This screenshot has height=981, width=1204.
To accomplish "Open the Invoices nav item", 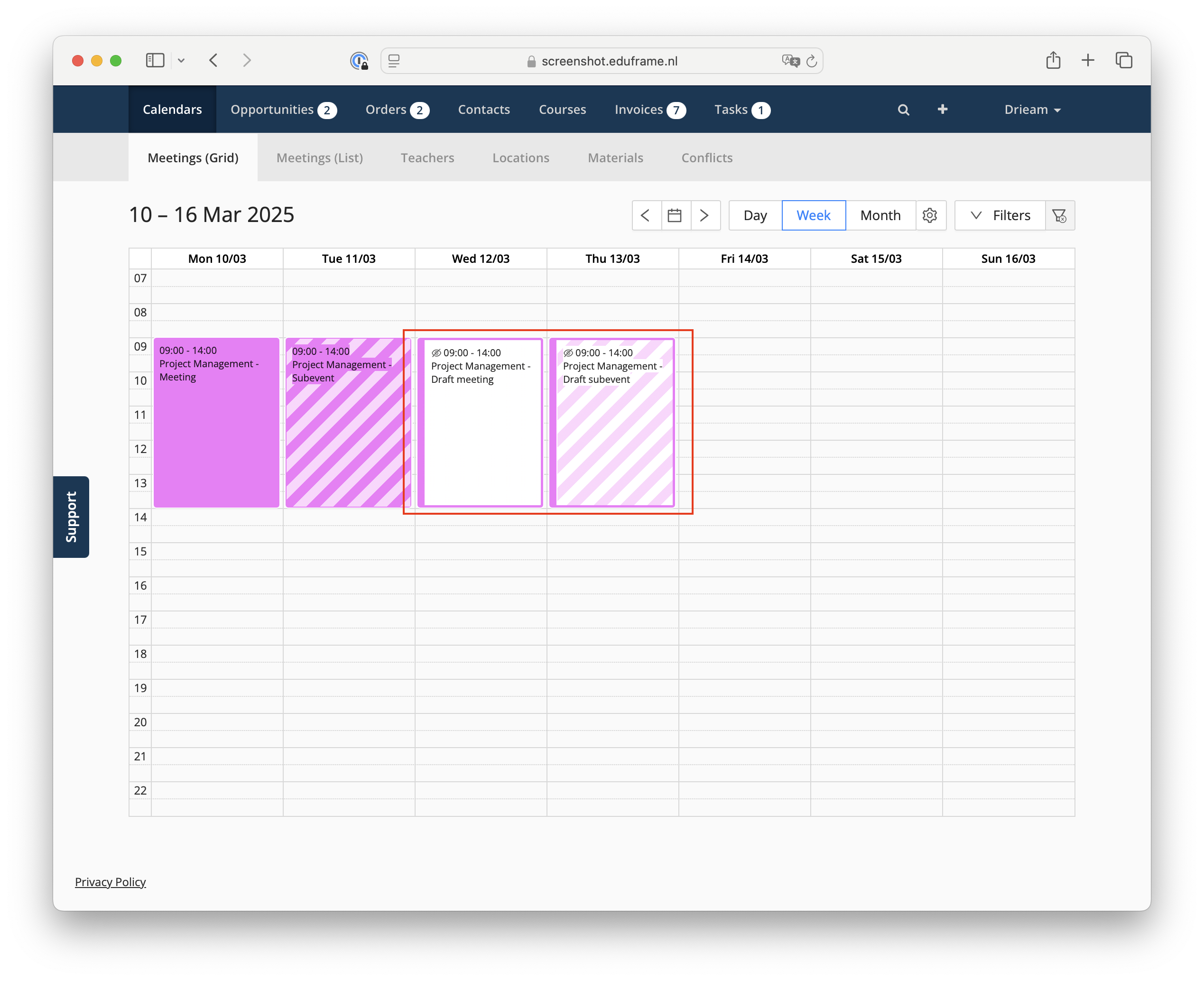I will [650, 109].
